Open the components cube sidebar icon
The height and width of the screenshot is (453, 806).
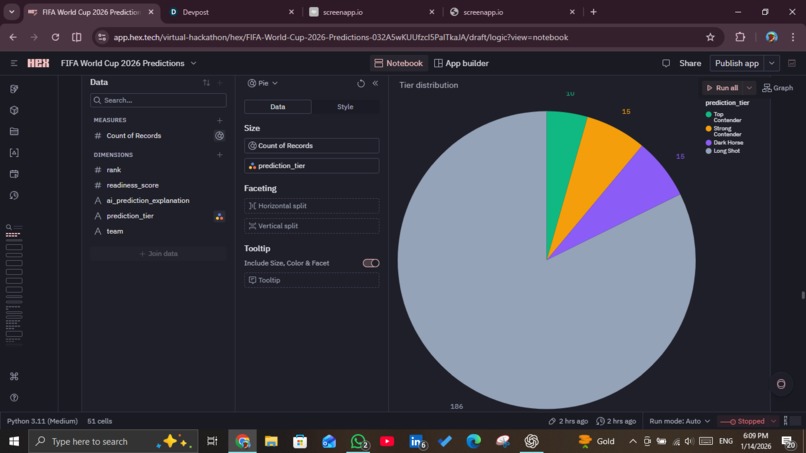(14, 110)
